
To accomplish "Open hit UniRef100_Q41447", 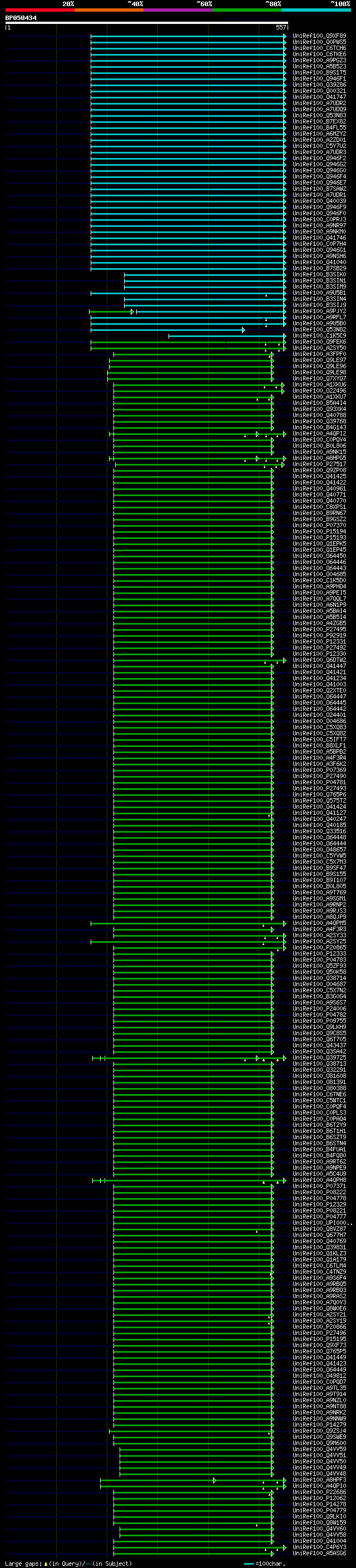I will 319,666.
